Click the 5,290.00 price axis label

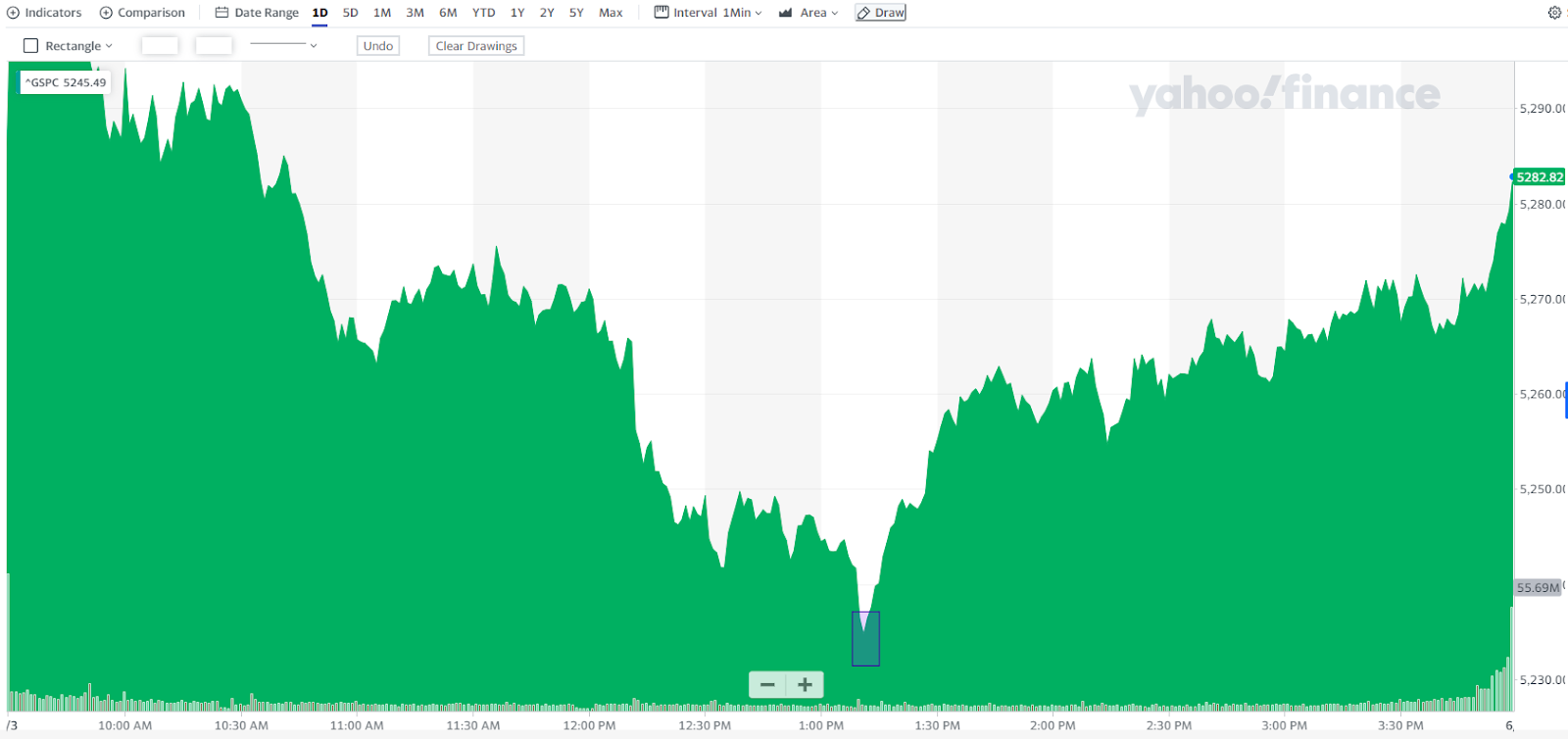coord(1542,109)
